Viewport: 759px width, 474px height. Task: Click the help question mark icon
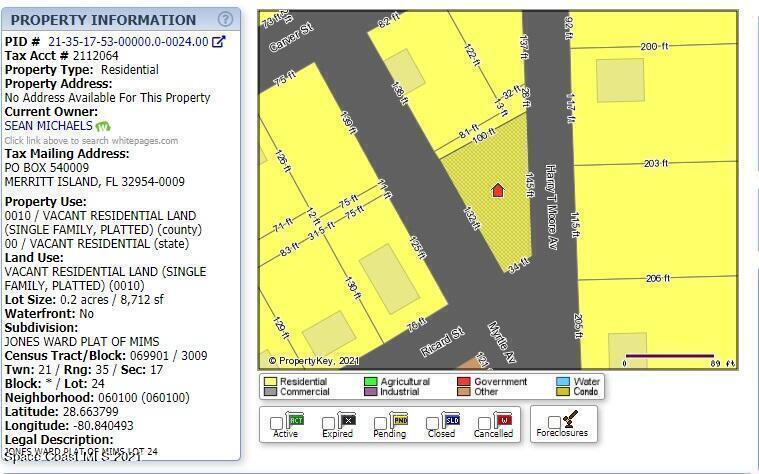click(x=225, y=19)
